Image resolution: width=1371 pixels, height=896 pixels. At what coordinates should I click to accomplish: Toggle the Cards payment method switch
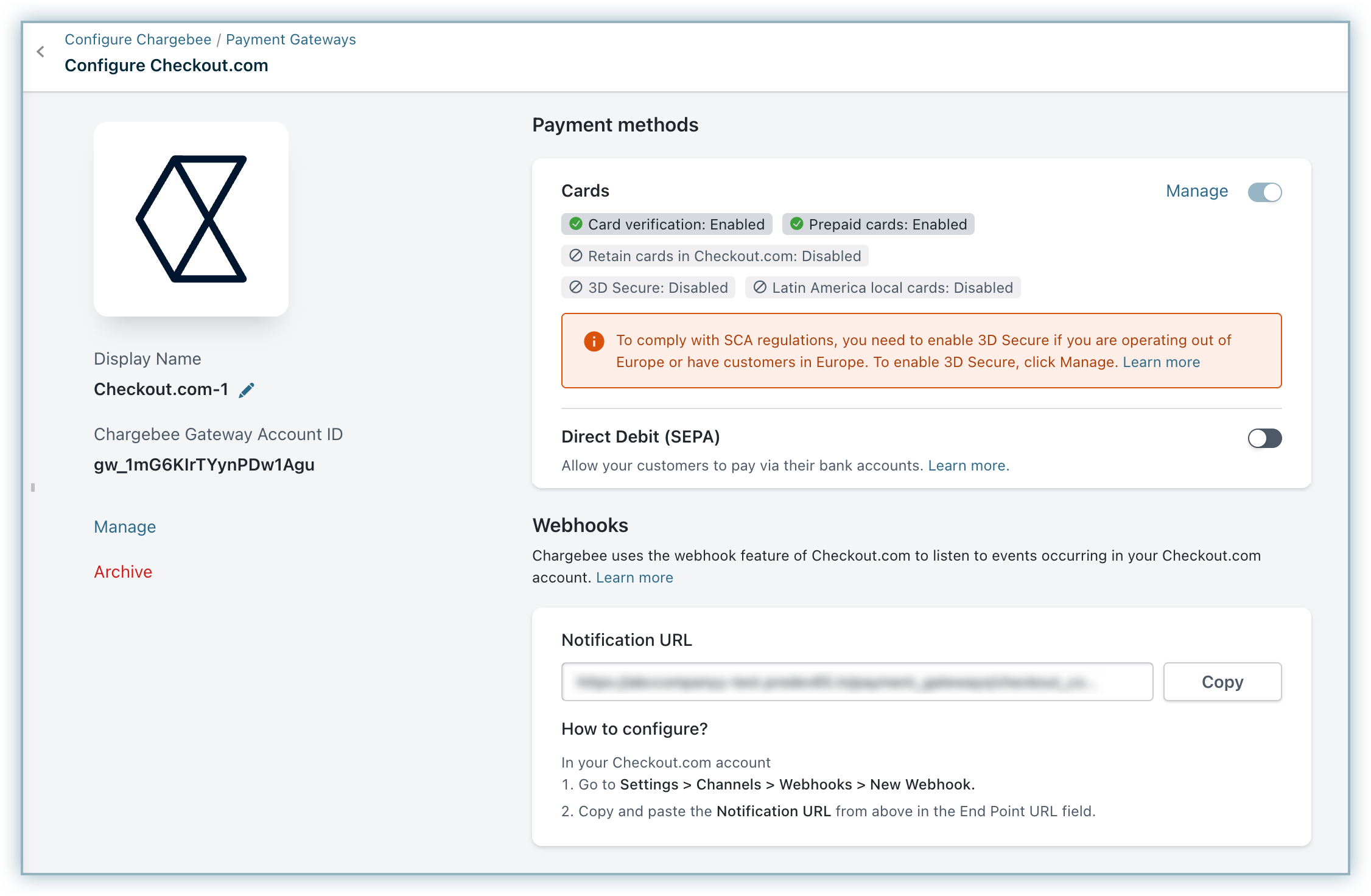1264,192
